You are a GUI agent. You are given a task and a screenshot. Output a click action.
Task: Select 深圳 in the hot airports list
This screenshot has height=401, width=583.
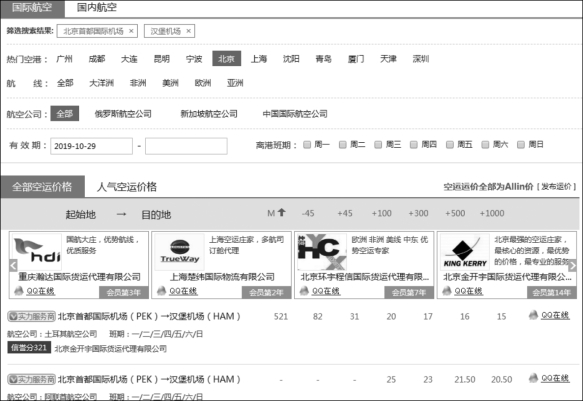pyautogui.click(x=421, y=59)
